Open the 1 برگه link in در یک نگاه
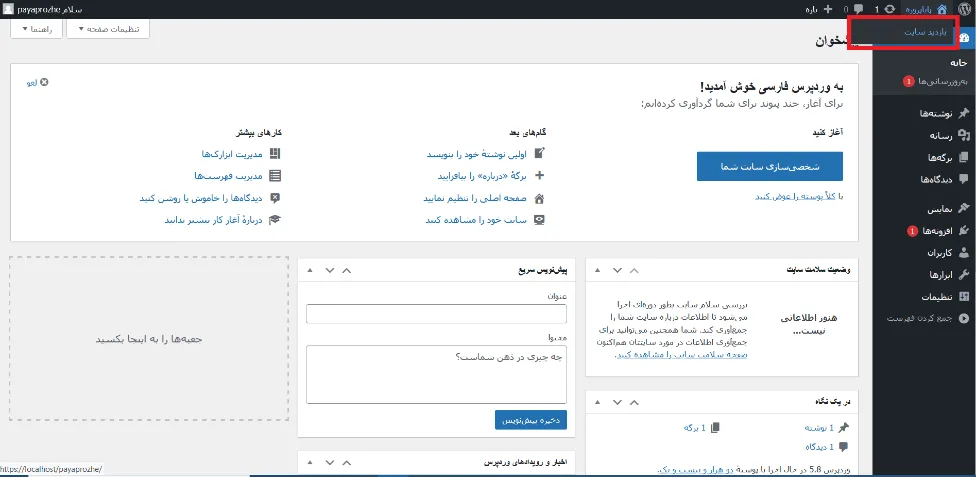 [x=694, y=428]
